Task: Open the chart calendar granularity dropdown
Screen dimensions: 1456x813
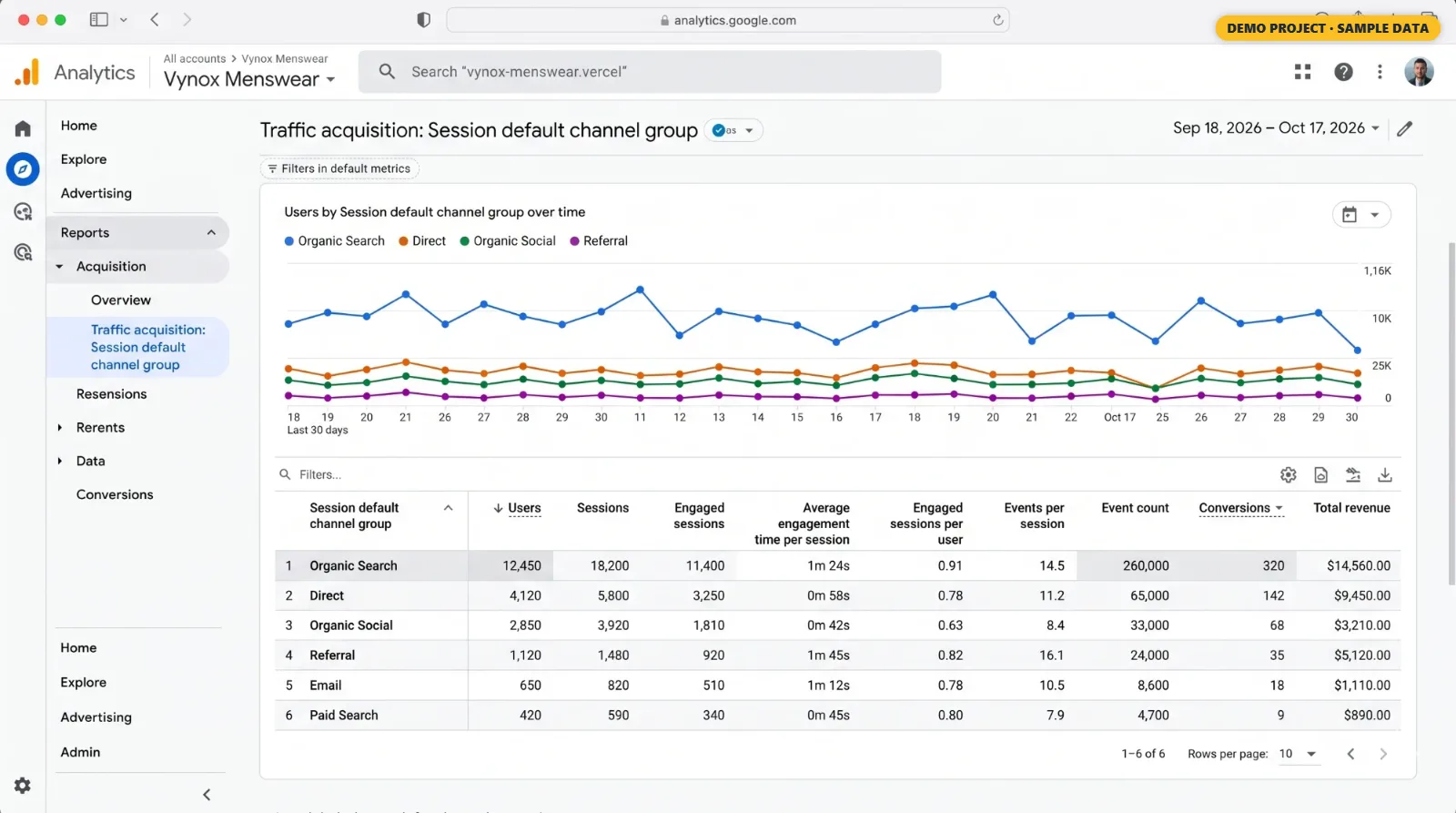Action: tap(1361, 215)
